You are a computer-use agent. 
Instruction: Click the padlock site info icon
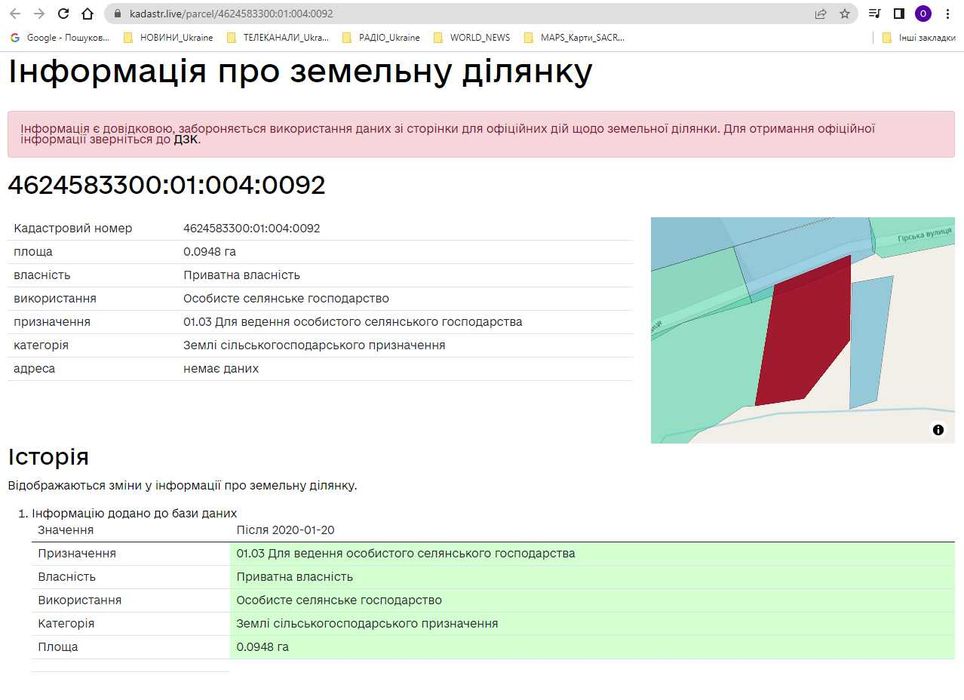[x=117, y=14]
